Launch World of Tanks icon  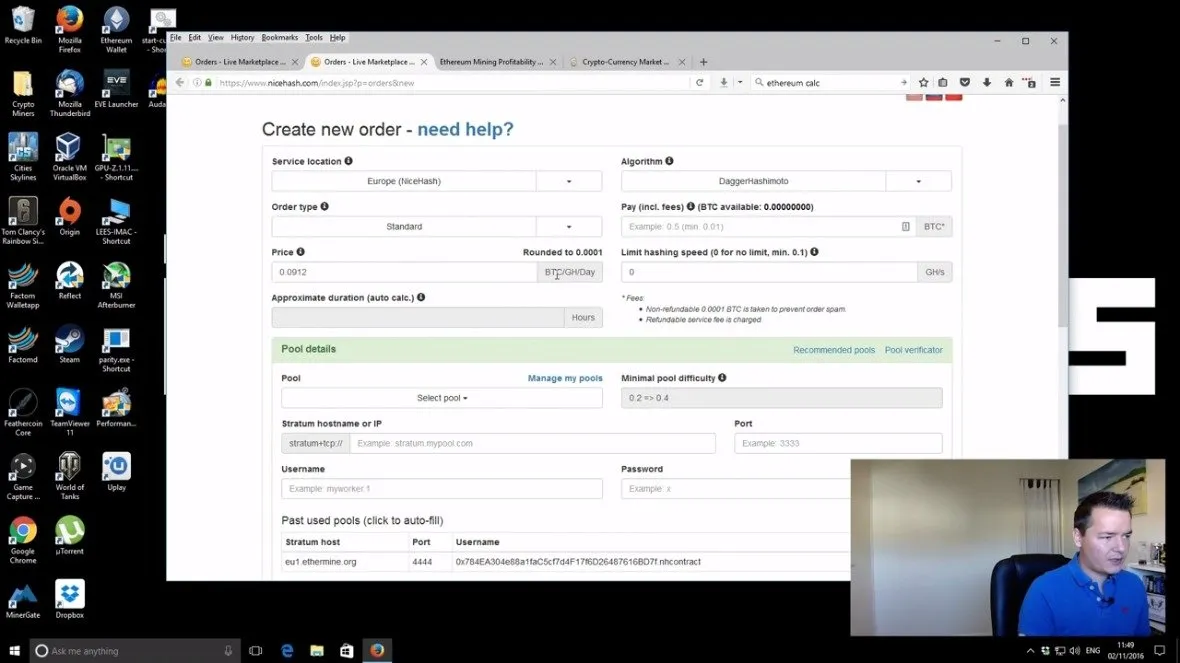pyautogui.click(x=69, y=476)
